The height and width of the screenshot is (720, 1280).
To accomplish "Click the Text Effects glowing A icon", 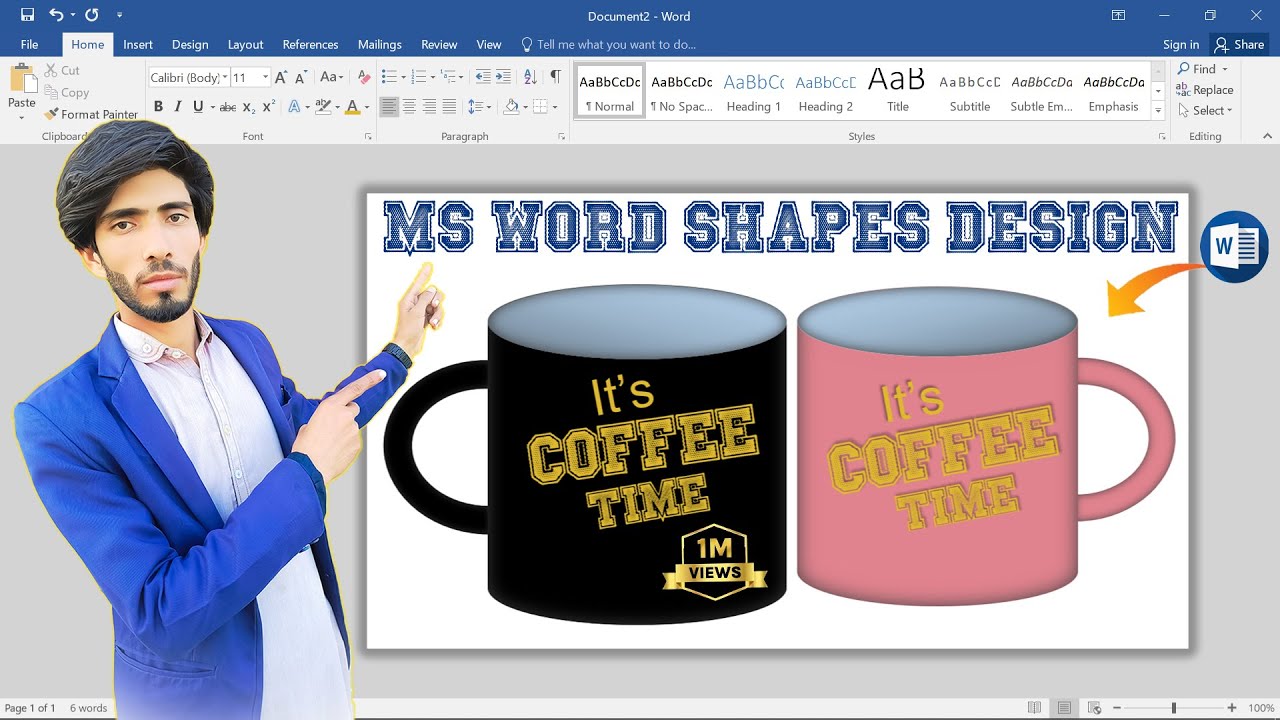I will click(294, 107).
